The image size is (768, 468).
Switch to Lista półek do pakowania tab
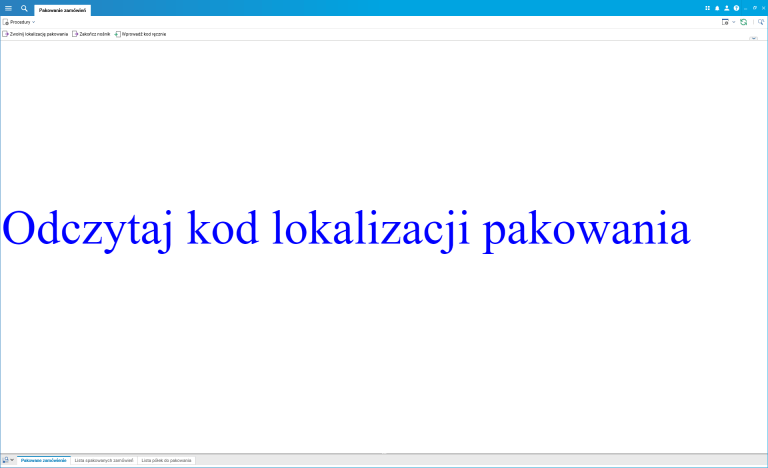pos(167,461)
